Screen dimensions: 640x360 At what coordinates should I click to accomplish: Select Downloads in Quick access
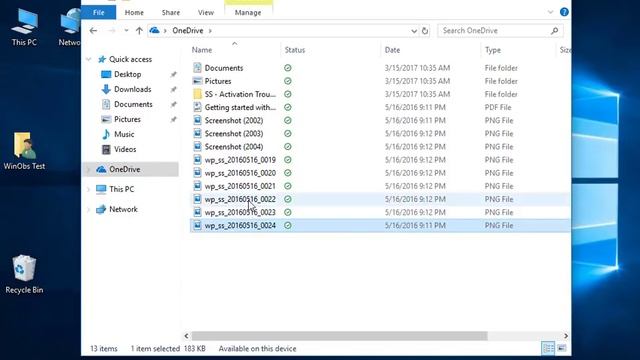click(132, 89)
